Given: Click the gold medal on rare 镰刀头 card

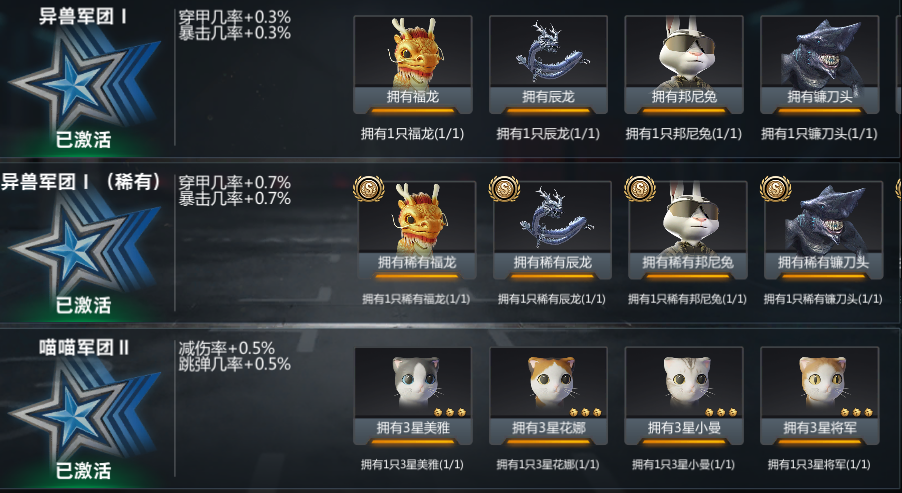Looking at the screenshot, I should [x=775, y=189].
